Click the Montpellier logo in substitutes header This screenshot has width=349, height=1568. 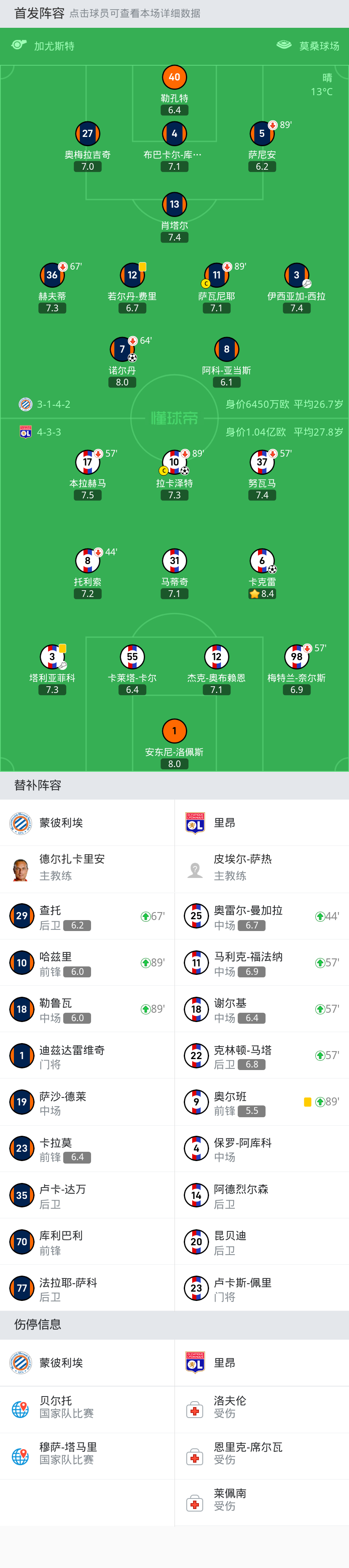coord(21,823)
